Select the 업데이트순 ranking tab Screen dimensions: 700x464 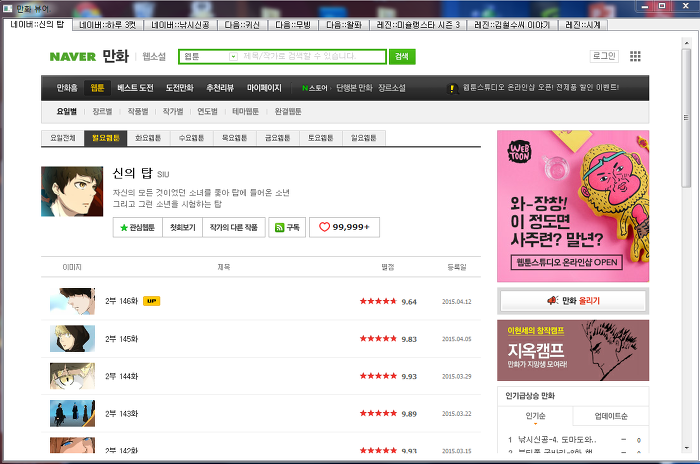click(x=611, y=416)
